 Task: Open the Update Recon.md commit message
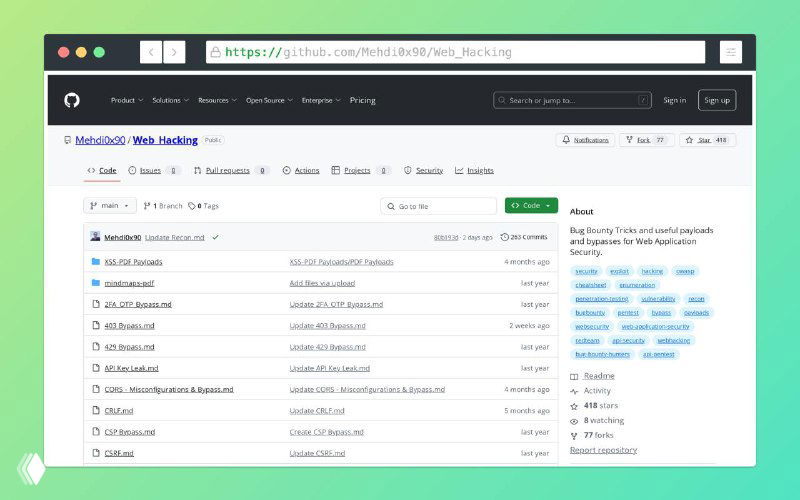click(x=174, y=237)
